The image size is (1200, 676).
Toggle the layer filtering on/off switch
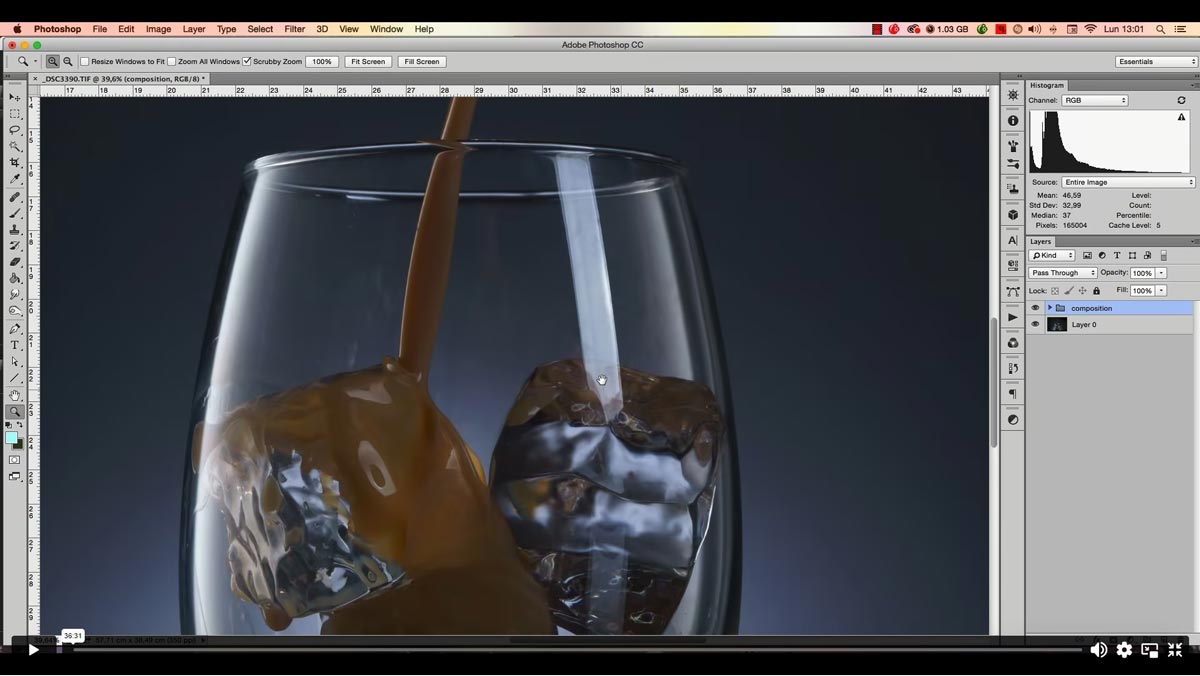click(1164, 256)
